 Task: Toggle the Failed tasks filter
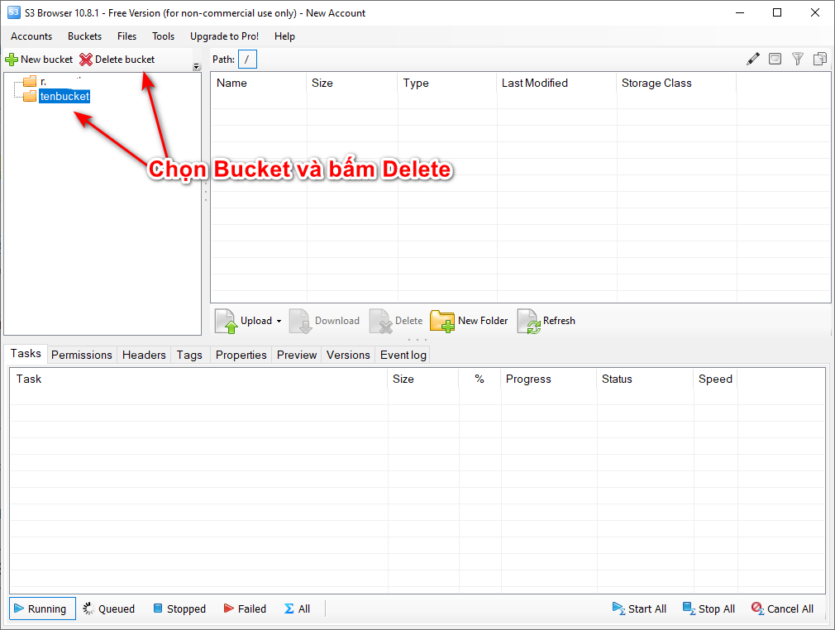coord(245,609)
